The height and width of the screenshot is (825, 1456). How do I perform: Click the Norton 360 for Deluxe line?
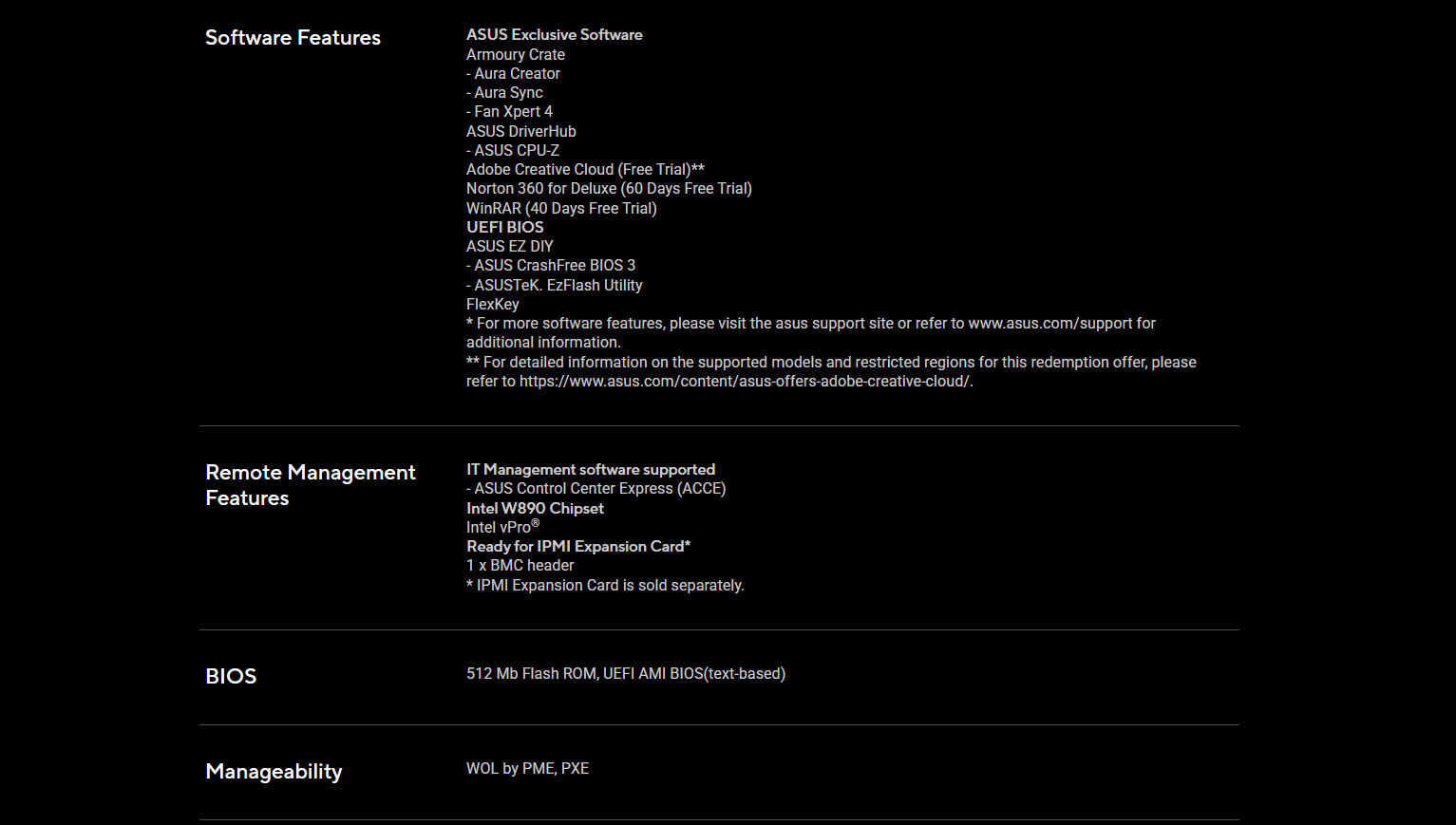(609, 189)
